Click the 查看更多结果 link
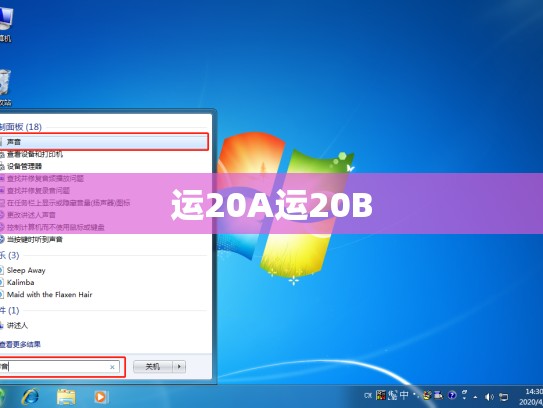The width and height of the screenshot is (543, 408). (x=20, y=344)
